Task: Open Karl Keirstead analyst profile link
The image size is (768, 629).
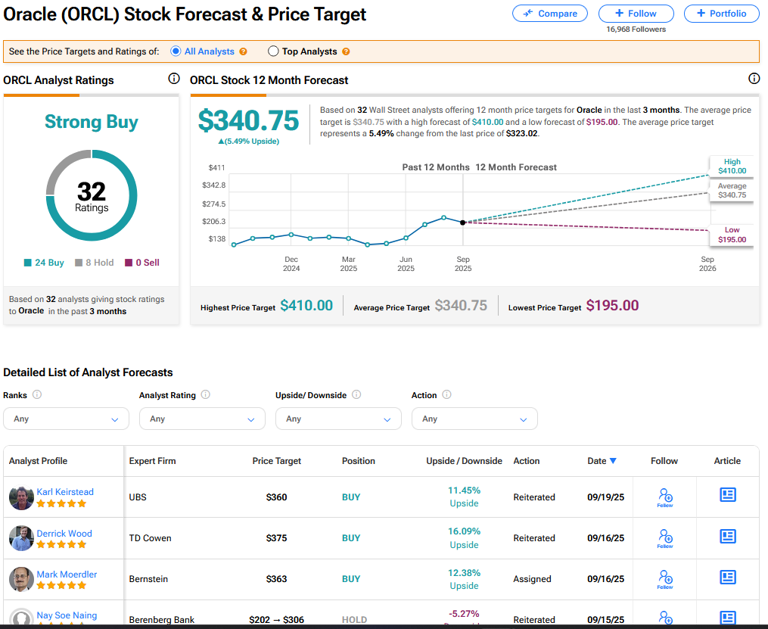Action: click(64, 492)
